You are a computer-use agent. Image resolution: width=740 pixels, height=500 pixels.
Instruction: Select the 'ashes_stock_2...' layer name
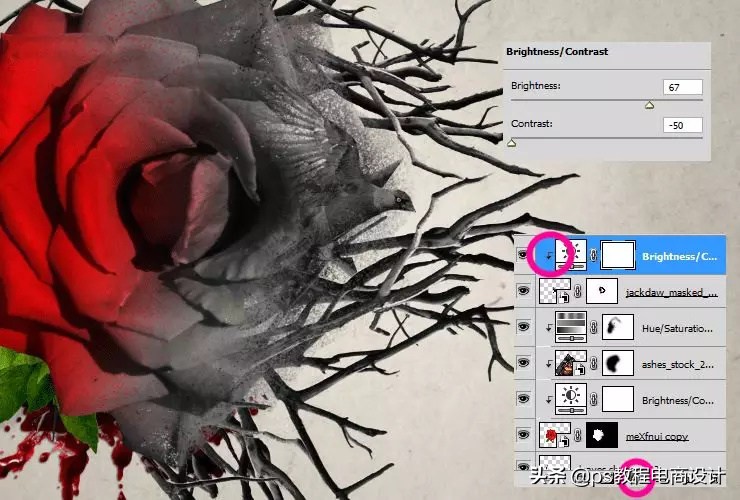[678, 364]
